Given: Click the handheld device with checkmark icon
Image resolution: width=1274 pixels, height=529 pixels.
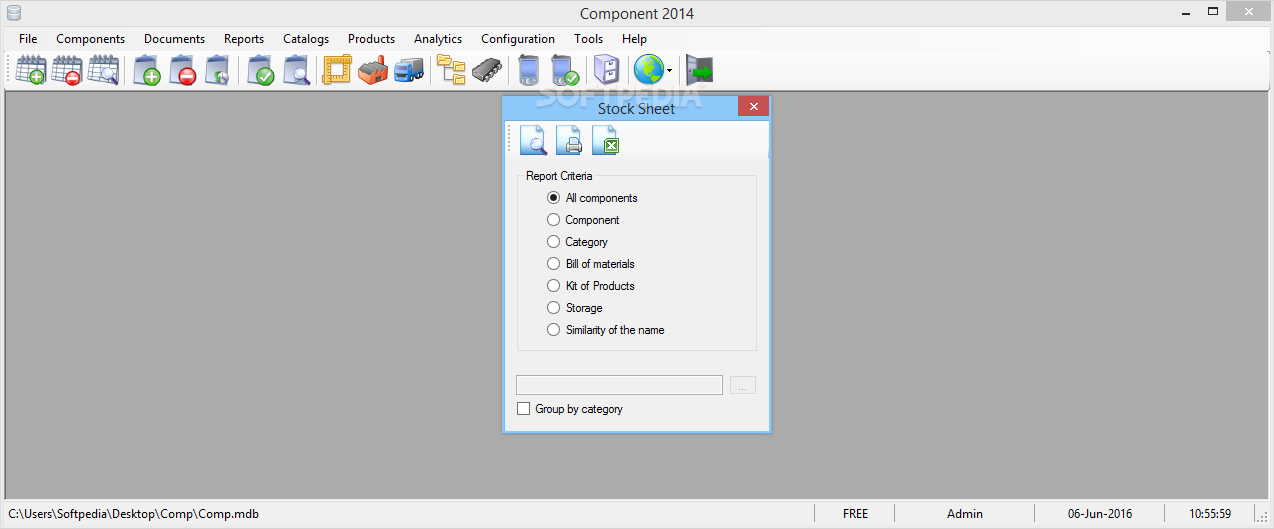Looking at the screenshot, I should (x=565, y=70).
